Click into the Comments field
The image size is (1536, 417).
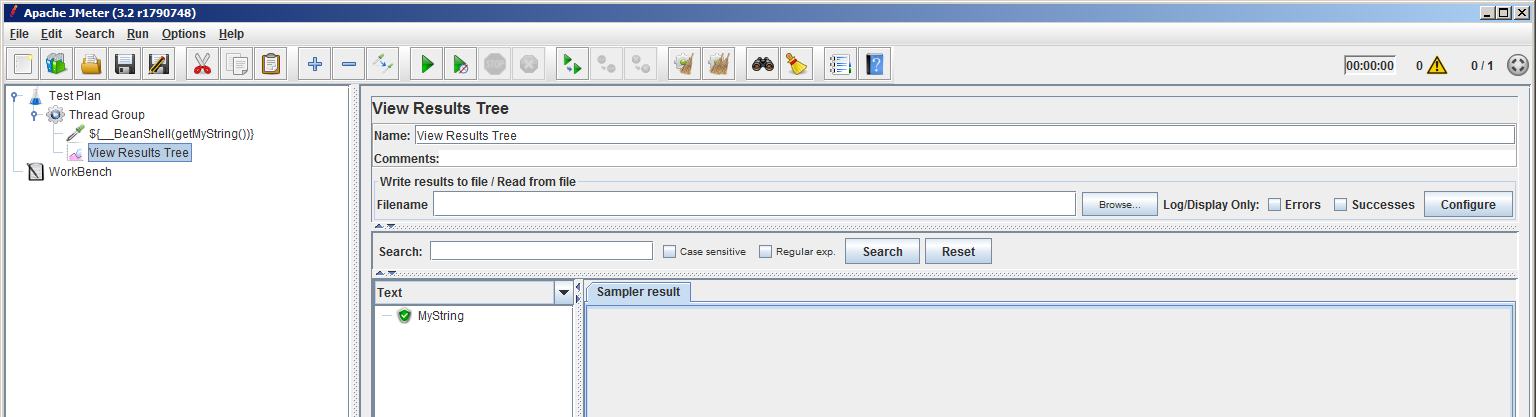(978, 158)
